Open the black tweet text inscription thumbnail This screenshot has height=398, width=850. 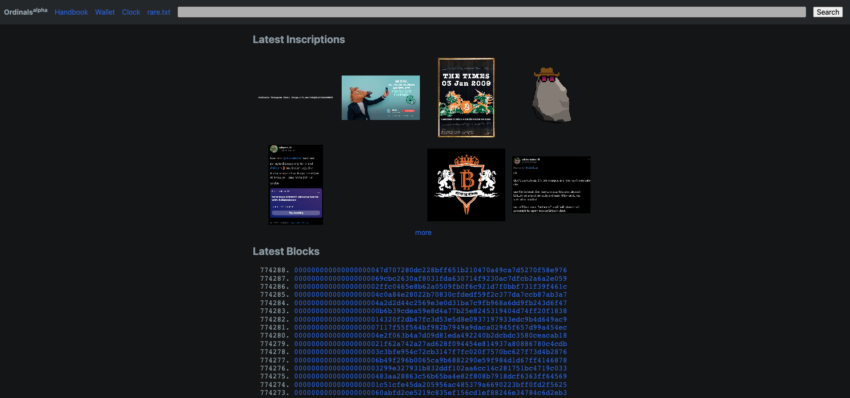[x=551, y=185]
